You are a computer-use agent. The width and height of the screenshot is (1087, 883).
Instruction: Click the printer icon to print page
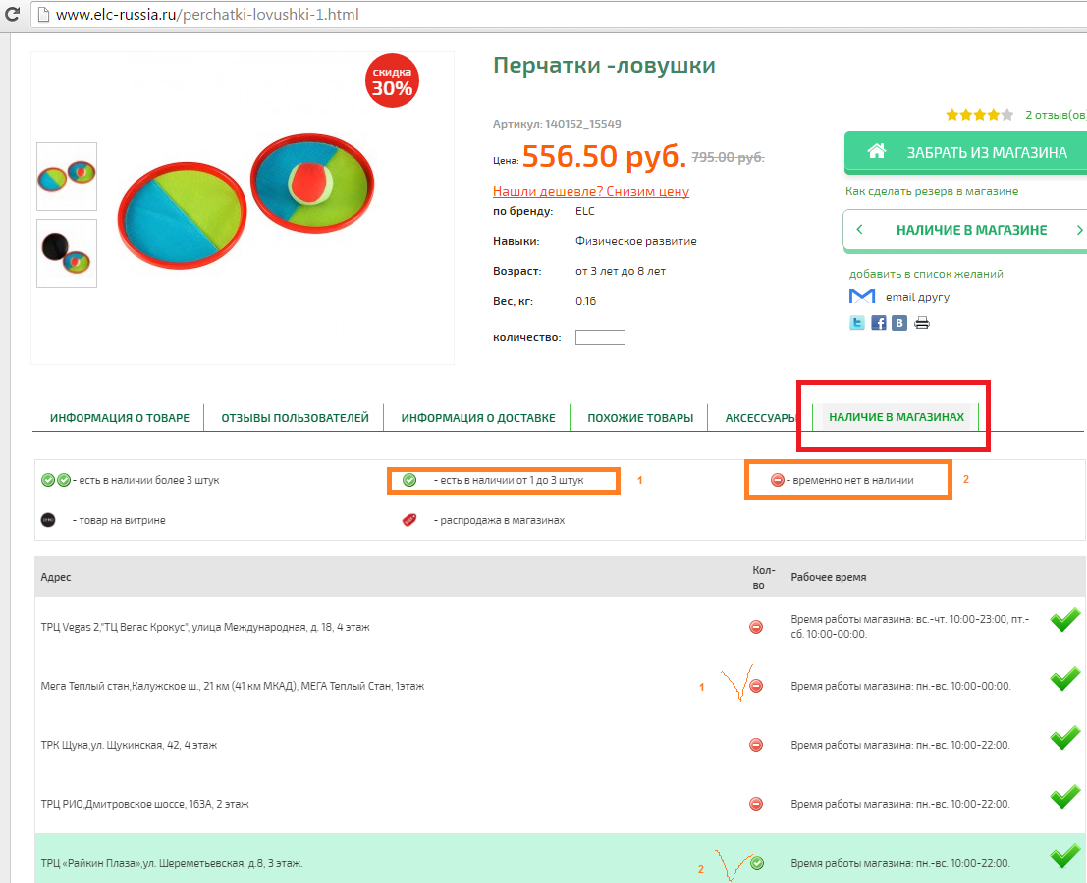click(921, 323)
